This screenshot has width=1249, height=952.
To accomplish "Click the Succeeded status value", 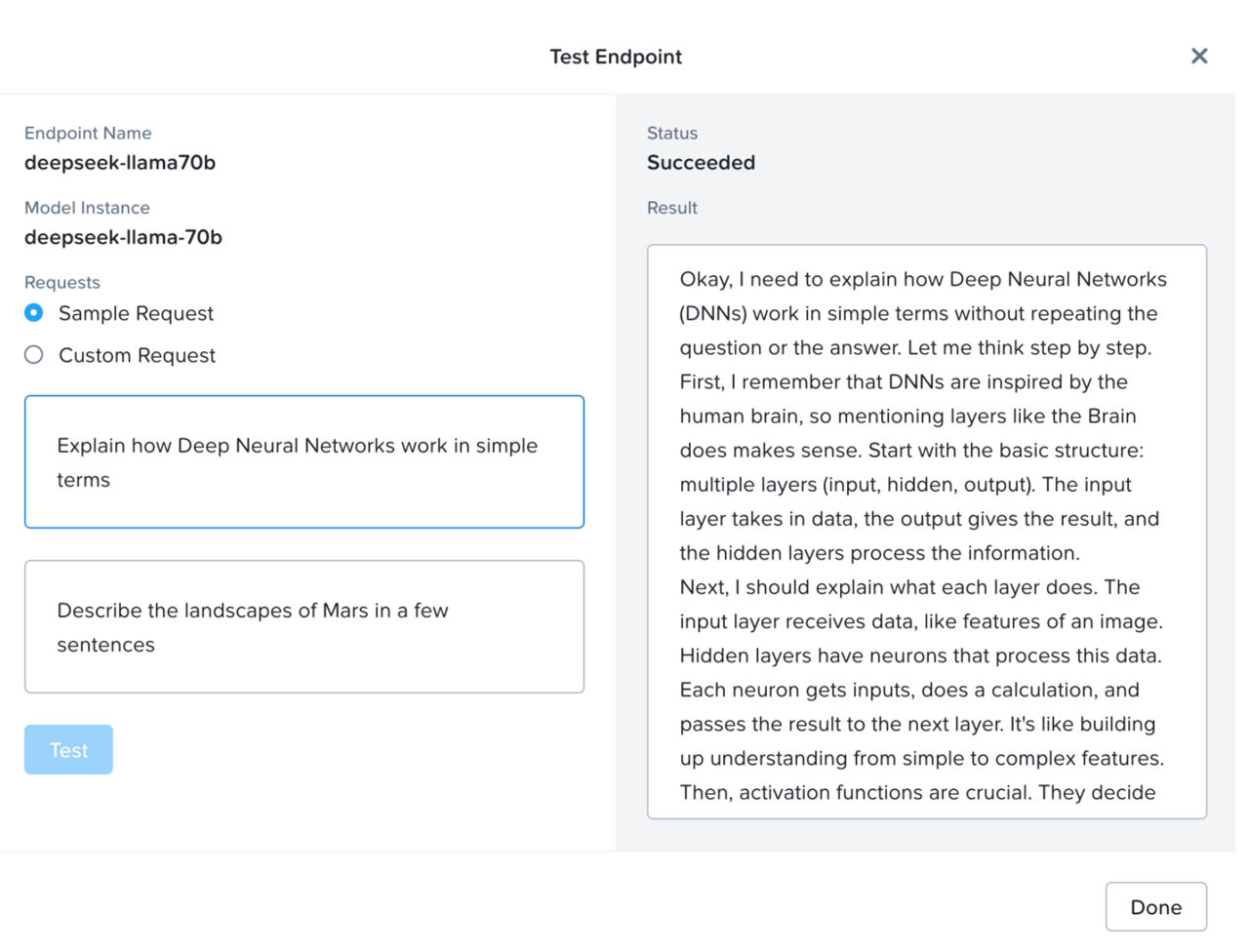I will coord(701,162).
